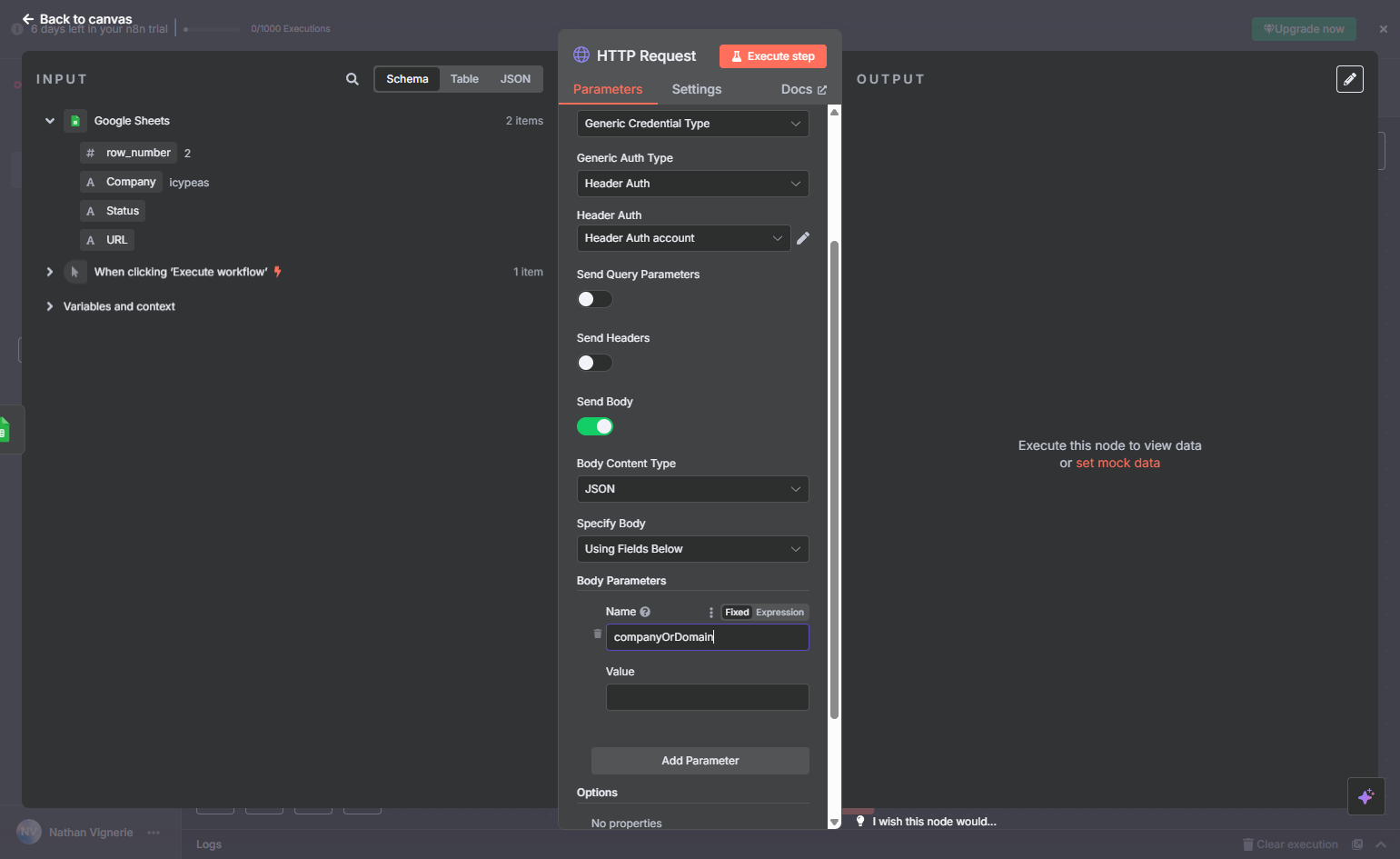Click scrollbar up arrow in parameters panel
The width and height of the screenshot is (1400, 859).
tap(834, 112)
